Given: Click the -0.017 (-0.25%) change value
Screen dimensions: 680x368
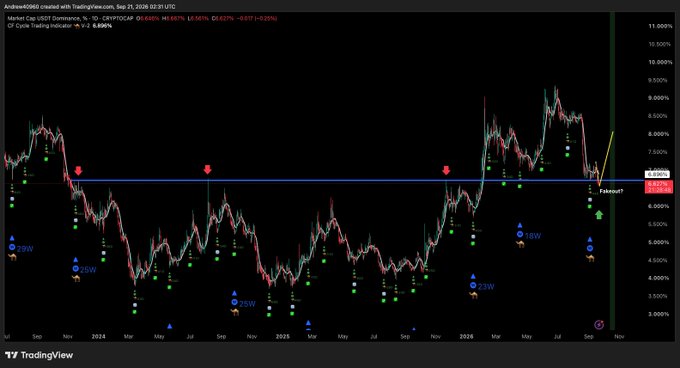Looking at the screenshot, I should 257,19.
